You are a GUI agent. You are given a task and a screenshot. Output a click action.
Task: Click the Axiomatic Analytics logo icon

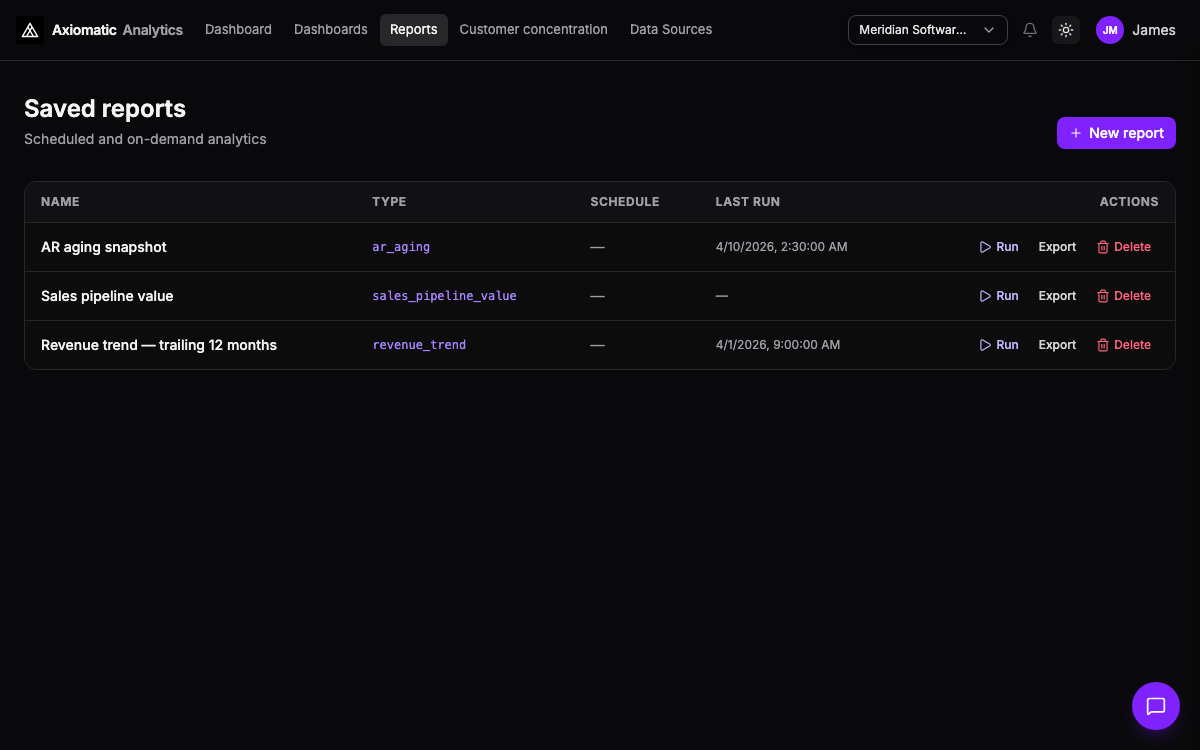pos(30,30)
